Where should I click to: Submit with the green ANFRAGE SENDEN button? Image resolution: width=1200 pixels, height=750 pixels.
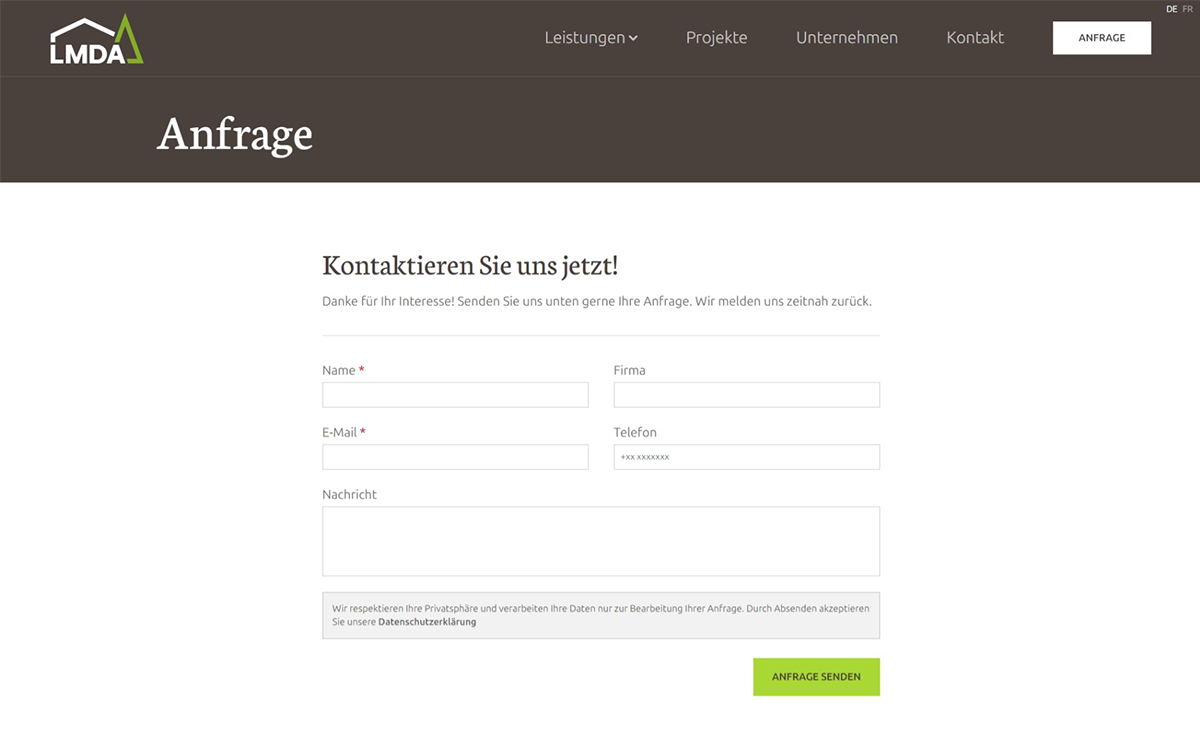[x=816, y=677]
